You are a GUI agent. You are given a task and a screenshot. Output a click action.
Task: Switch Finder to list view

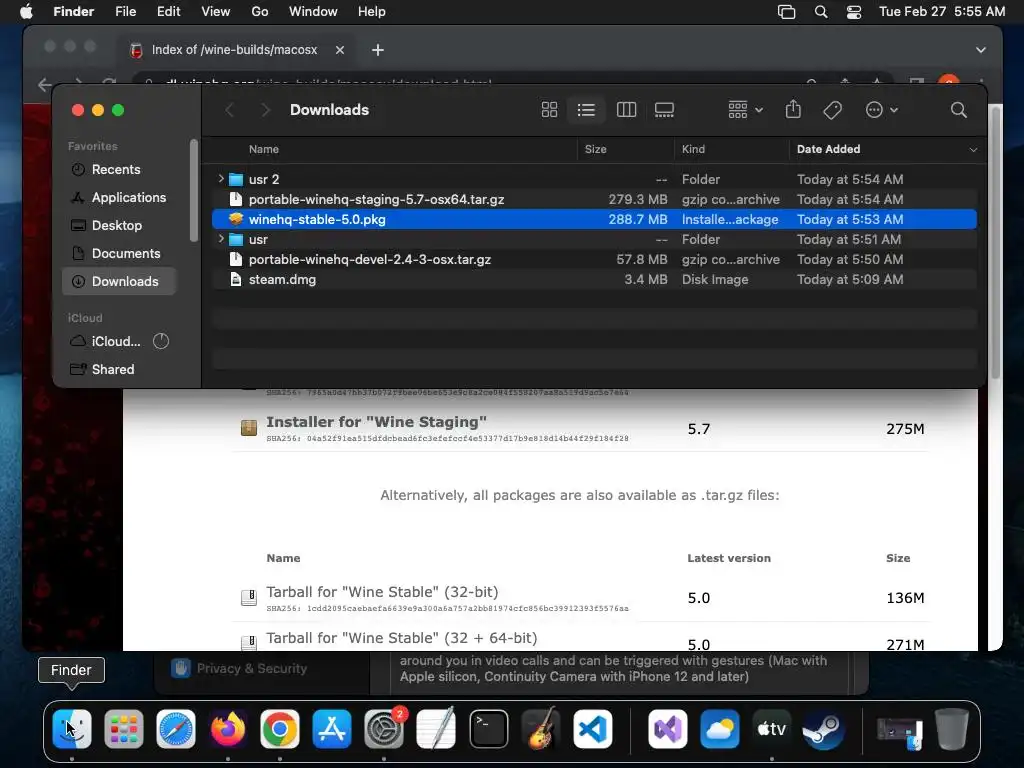586,110
